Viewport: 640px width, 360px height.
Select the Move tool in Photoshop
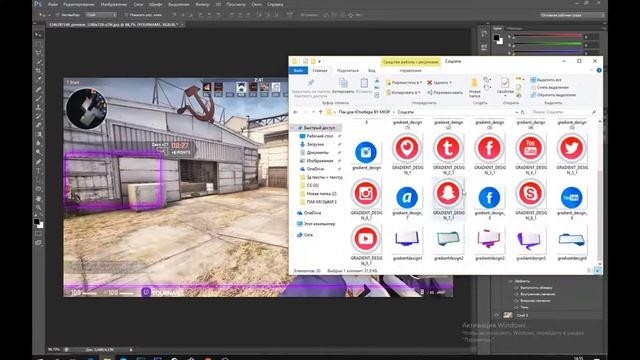38,35
